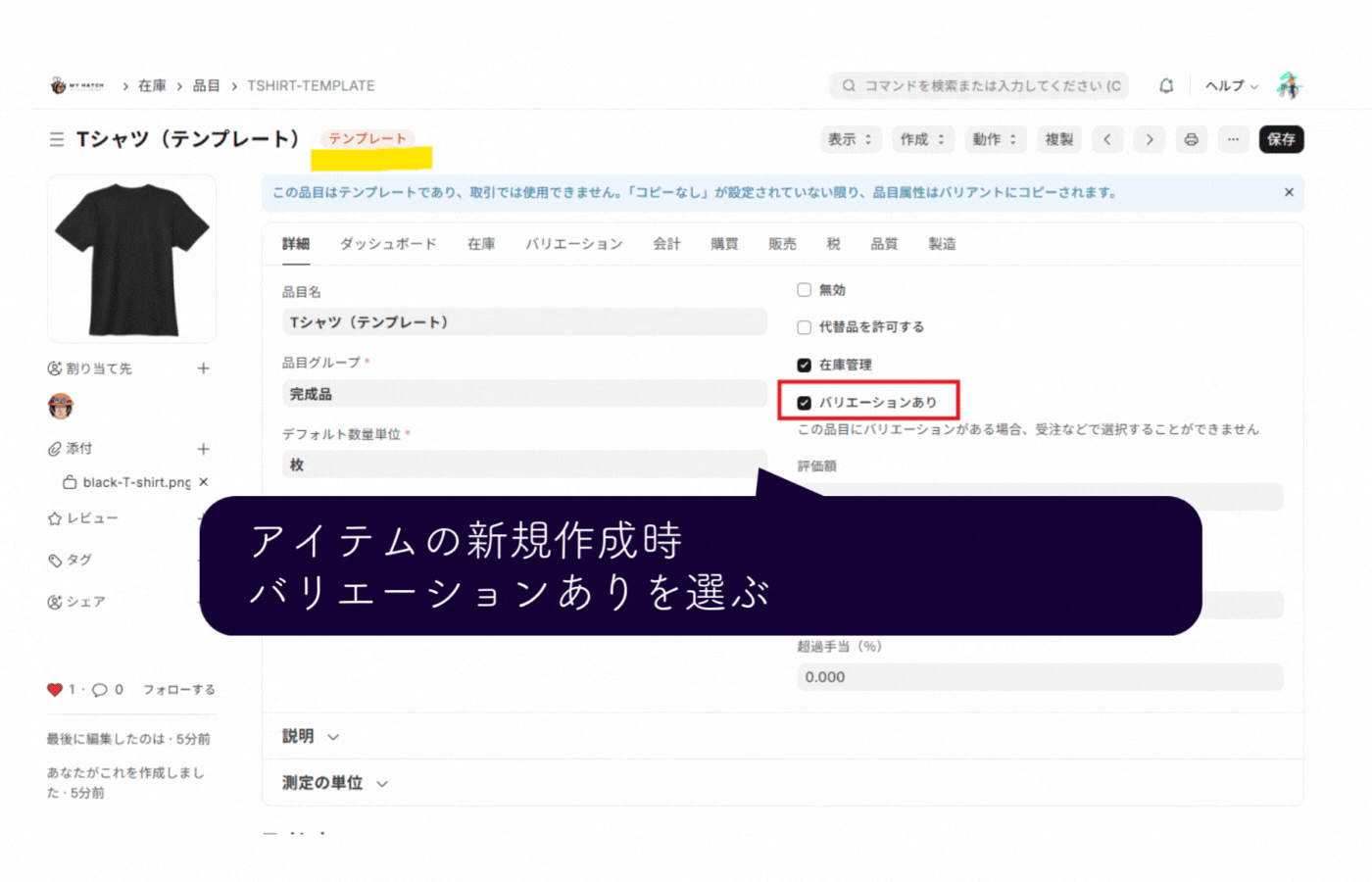Click the attach plus icon beside 添付
Image resolution: width=1372 pixels, height=882 pixels.
point(203,448)
